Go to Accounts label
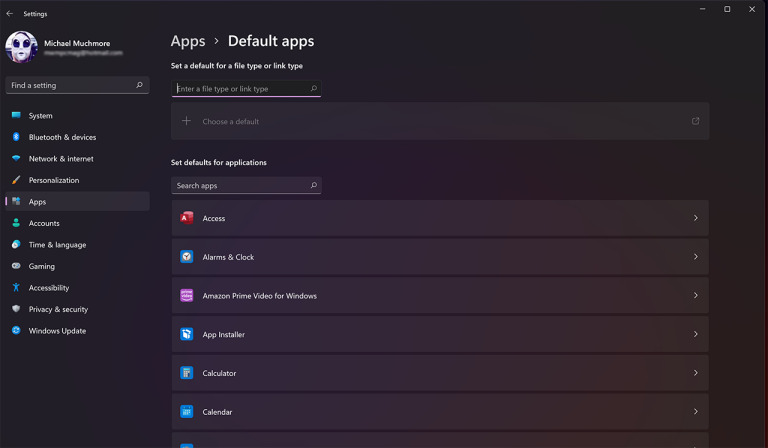This screenshot has width=768, height=448. pyautogui.click(x=44, y=223)
